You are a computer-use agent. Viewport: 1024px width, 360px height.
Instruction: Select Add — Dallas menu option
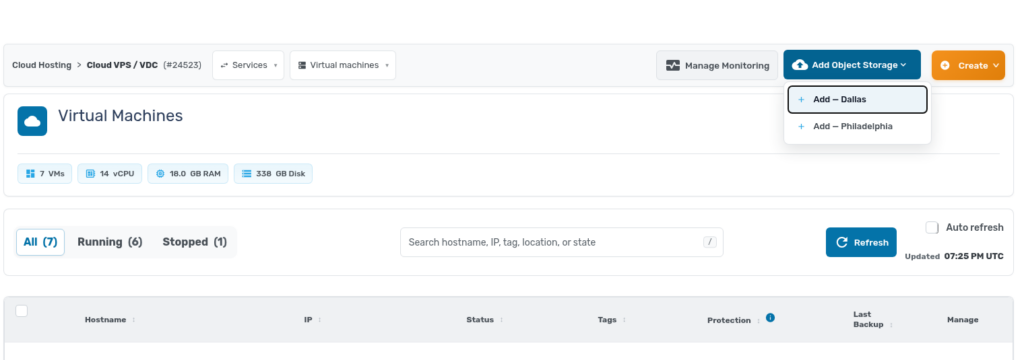[857, 99]
